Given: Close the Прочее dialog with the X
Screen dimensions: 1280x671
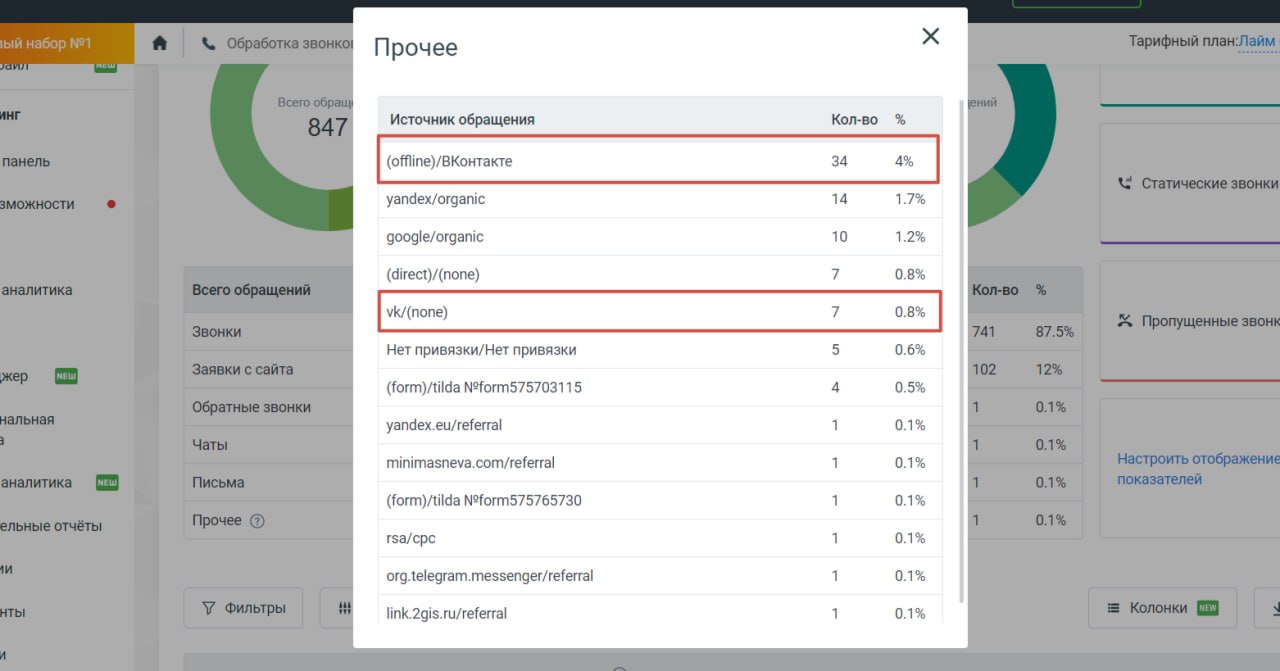Looking at the screenshot, I should pos(930,37).
